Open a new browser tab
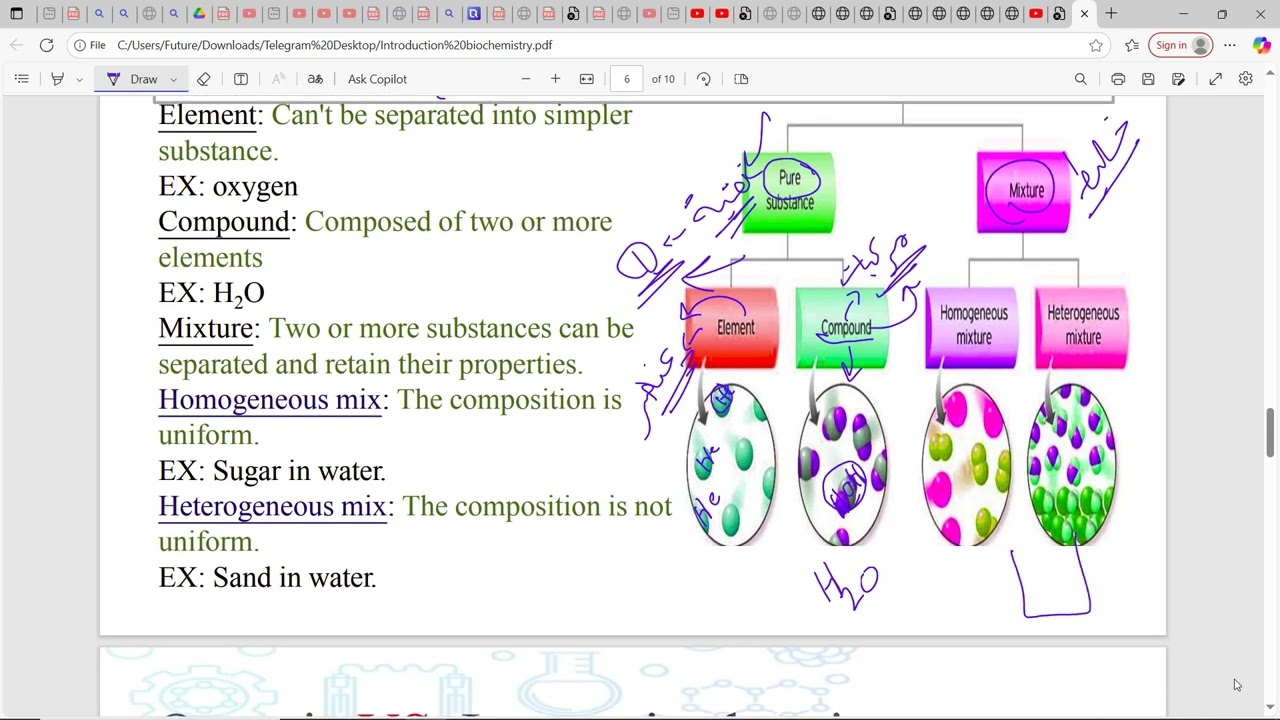 tap(1111, 14)
